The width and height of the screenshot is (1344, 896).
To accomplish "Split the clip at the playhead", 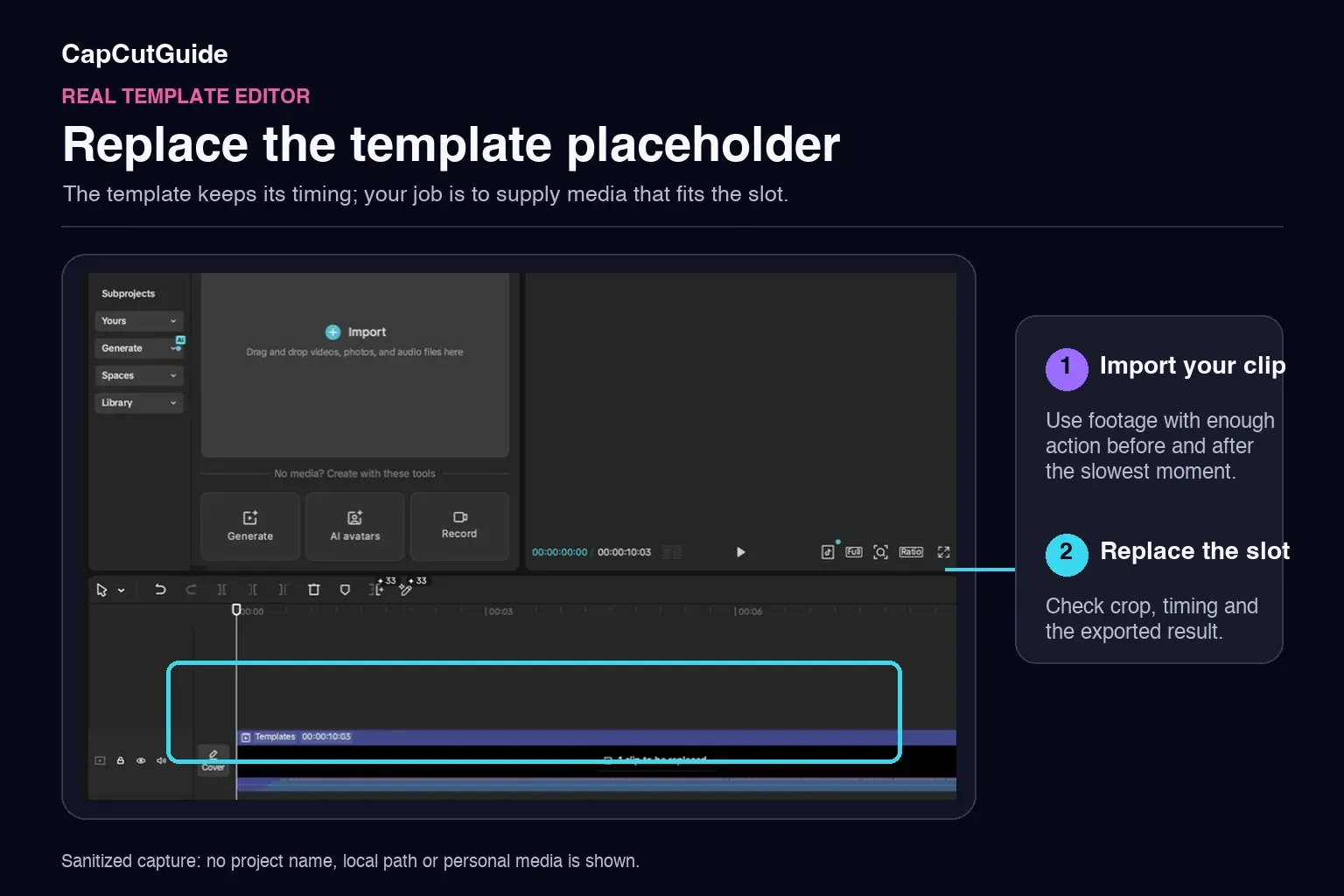I will tap(221, 590).
